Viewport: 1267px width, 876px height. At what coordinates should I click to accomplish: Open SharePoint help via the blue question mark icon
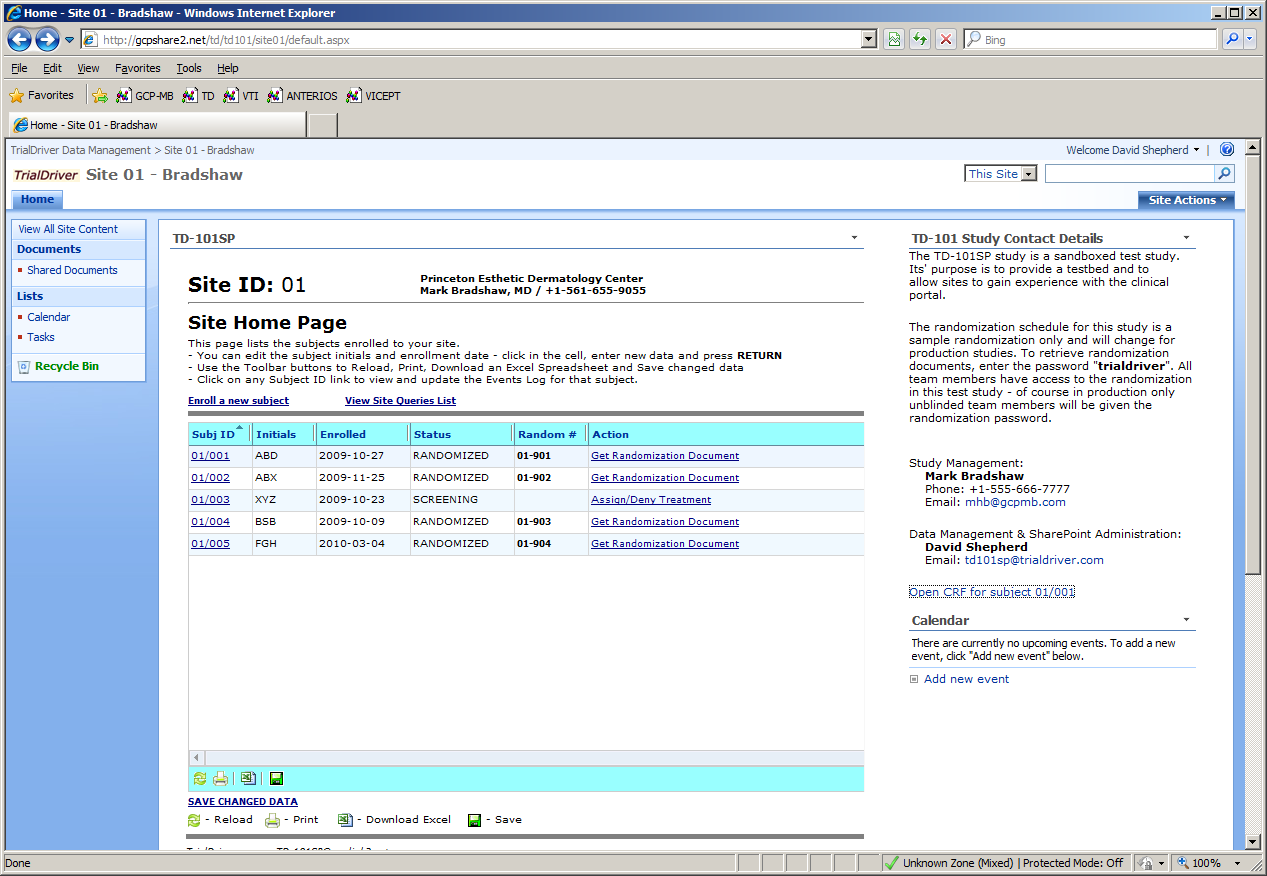[x=1226, y=150]
